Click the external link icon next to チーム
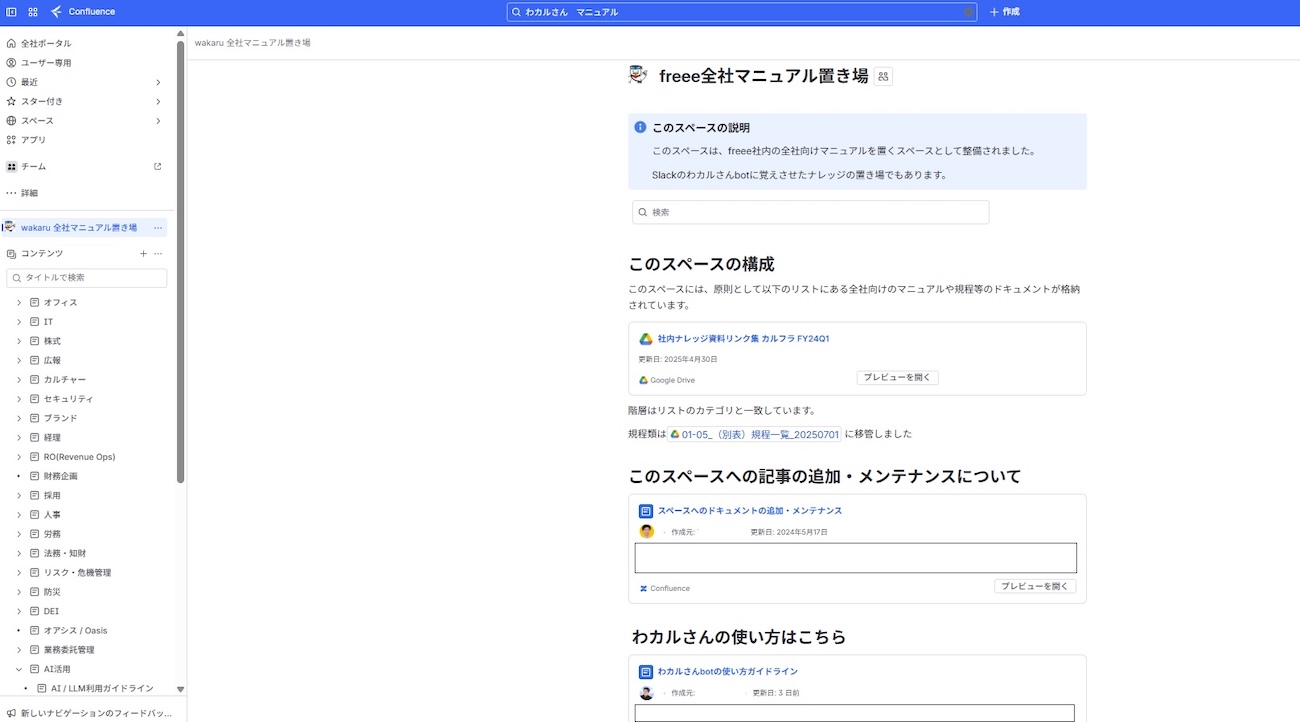 157,167
